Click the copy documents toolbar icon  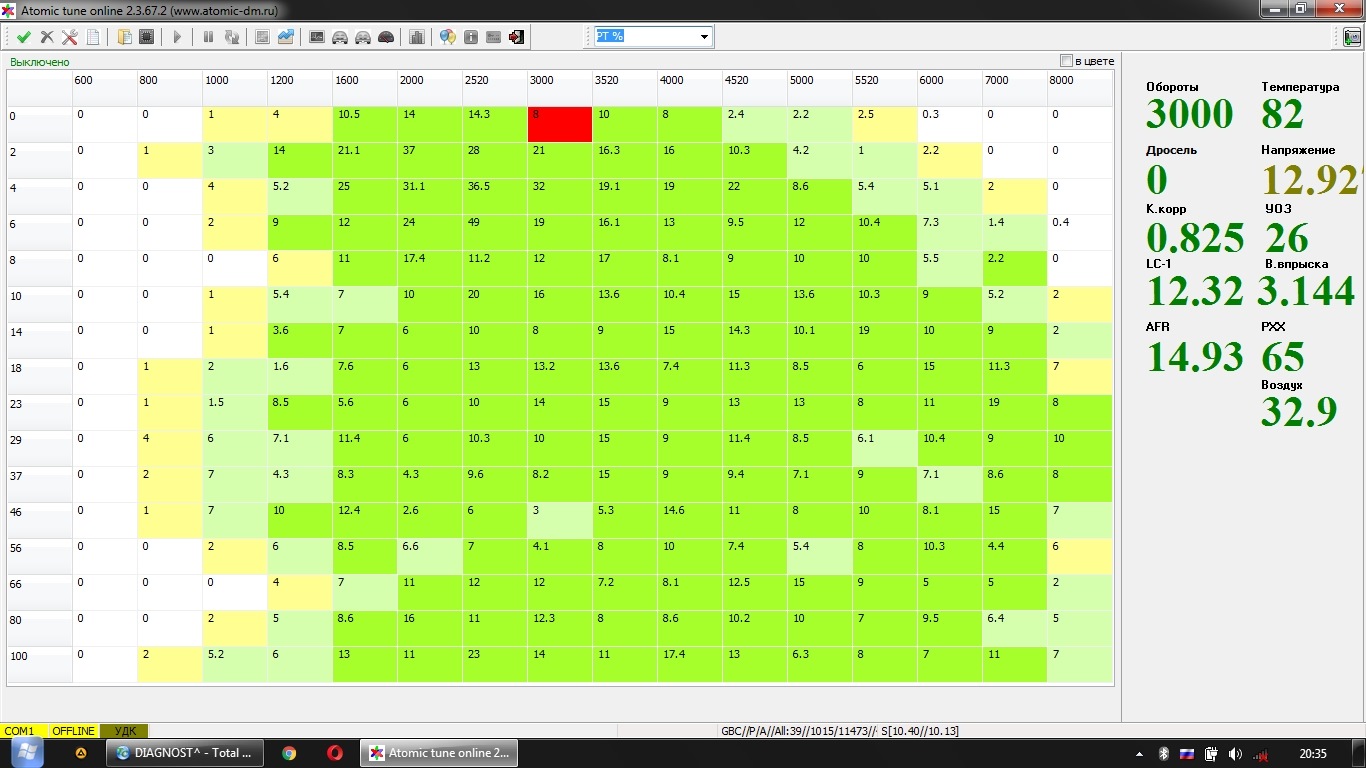125,37
